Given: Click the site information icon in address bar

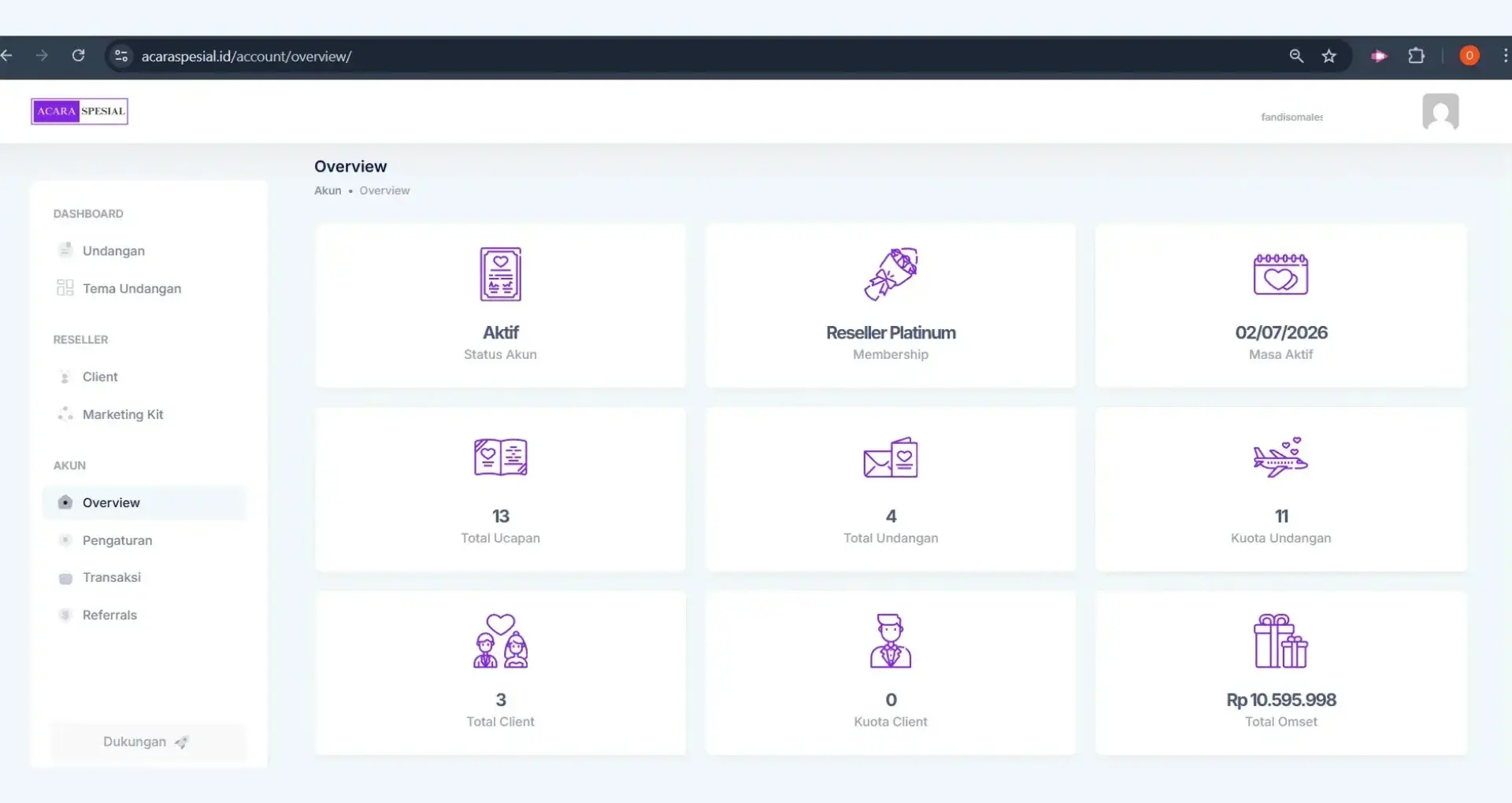Looking at the screenshot, I should click(121, 56).
